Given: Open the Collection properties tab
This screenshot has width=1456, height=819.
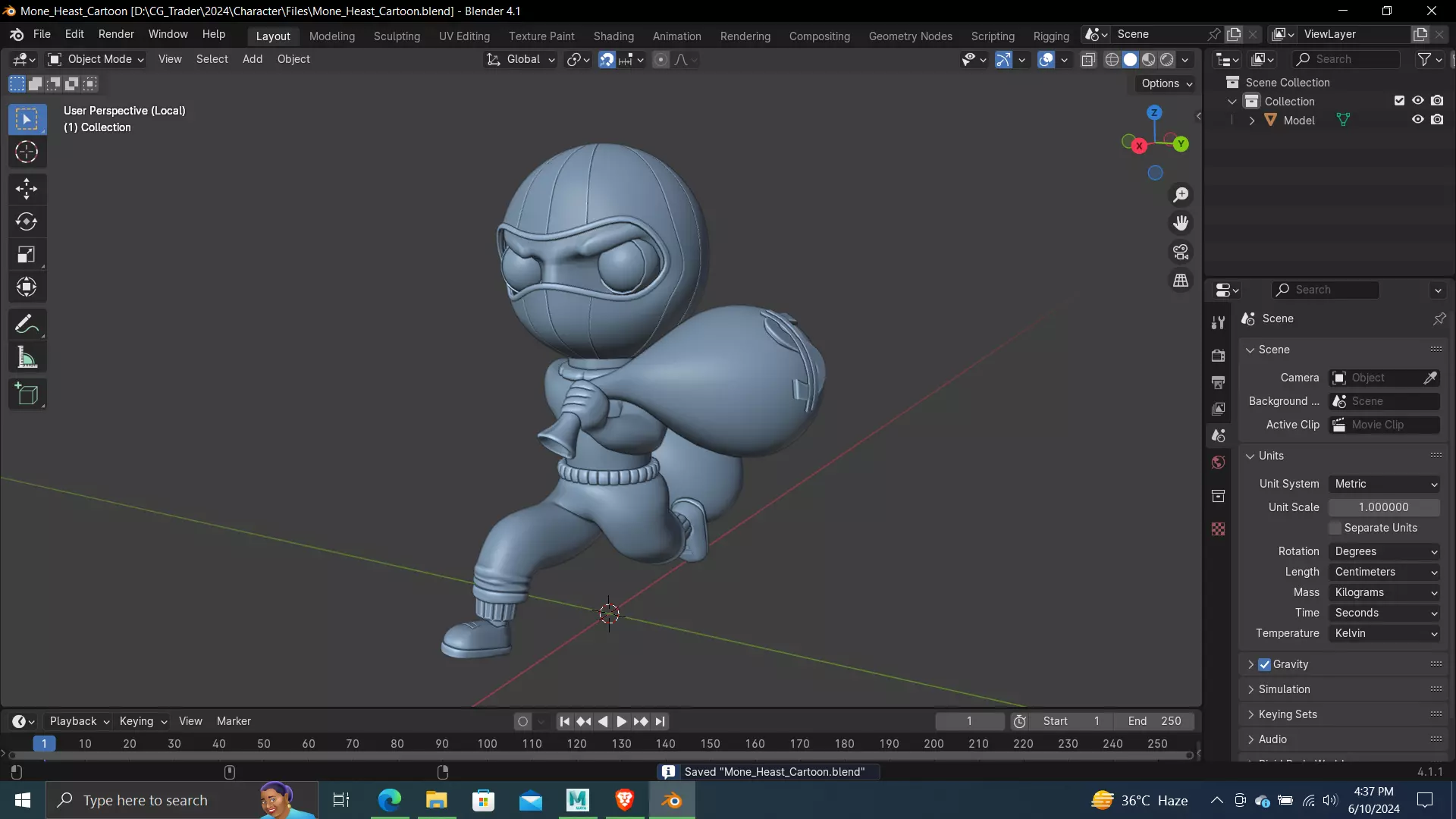Looking at the screenshot, I should (1219, 496).
